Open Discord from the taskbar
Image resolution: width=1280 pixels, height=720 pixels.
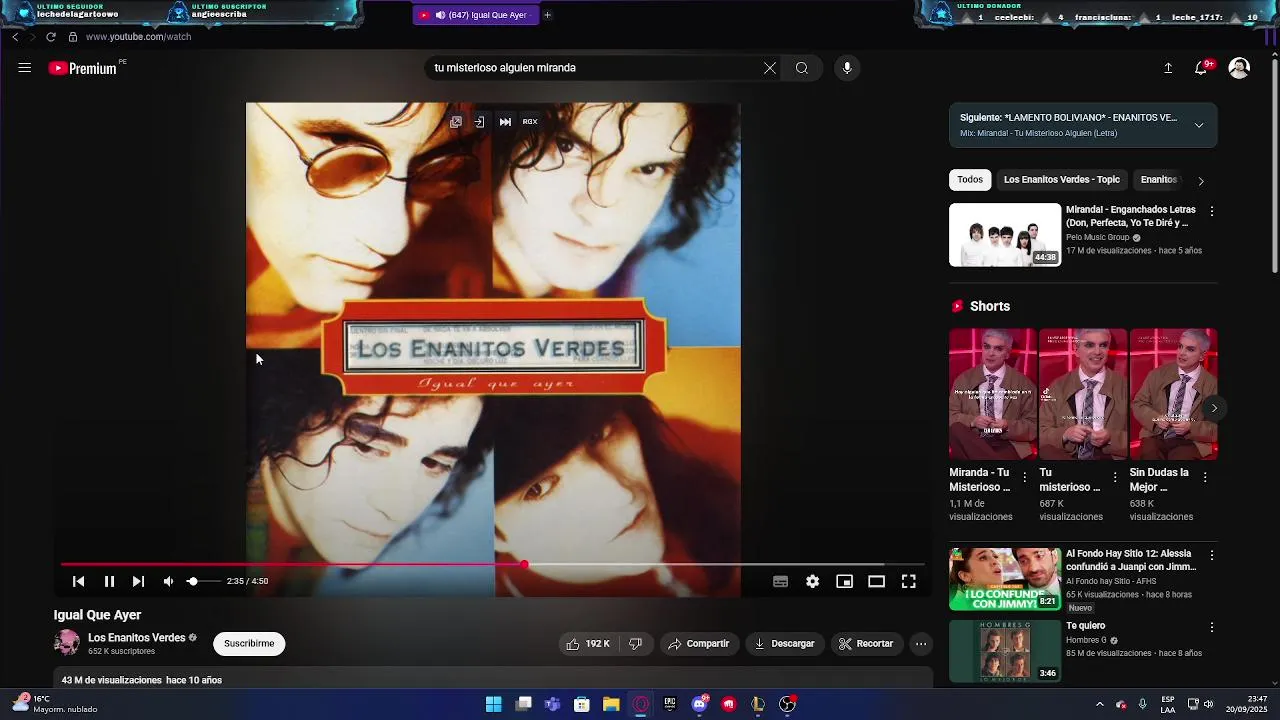click(x=699, y=704)
